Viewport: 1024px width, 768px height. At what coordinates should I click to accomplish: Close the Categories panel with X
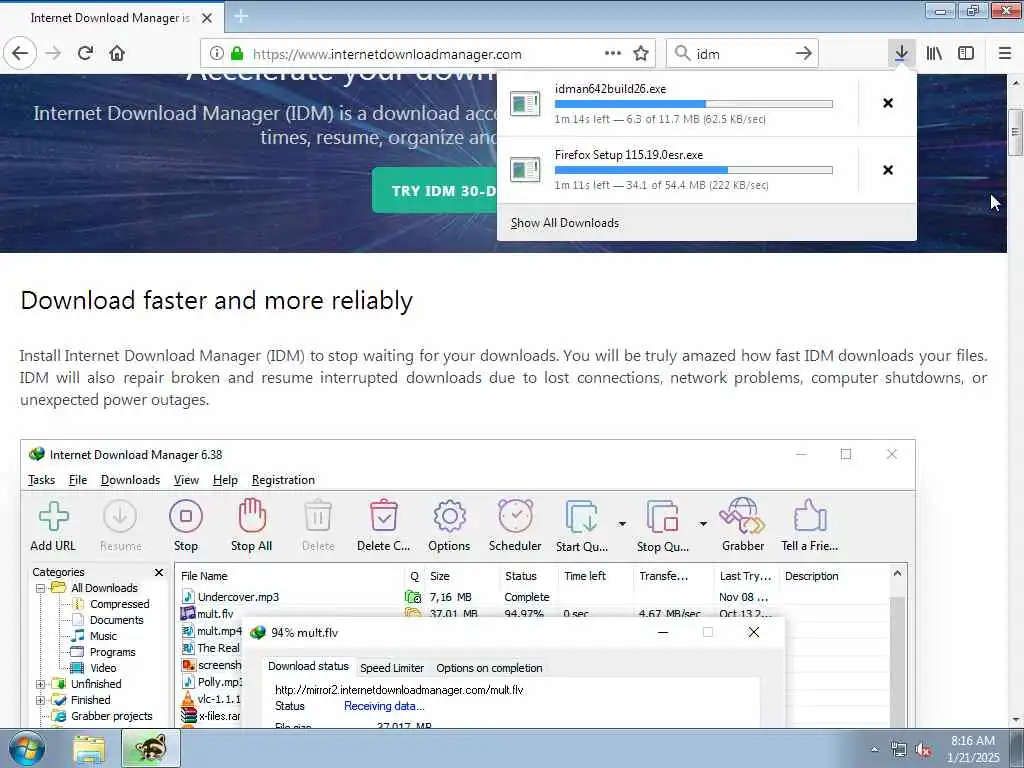159,573
